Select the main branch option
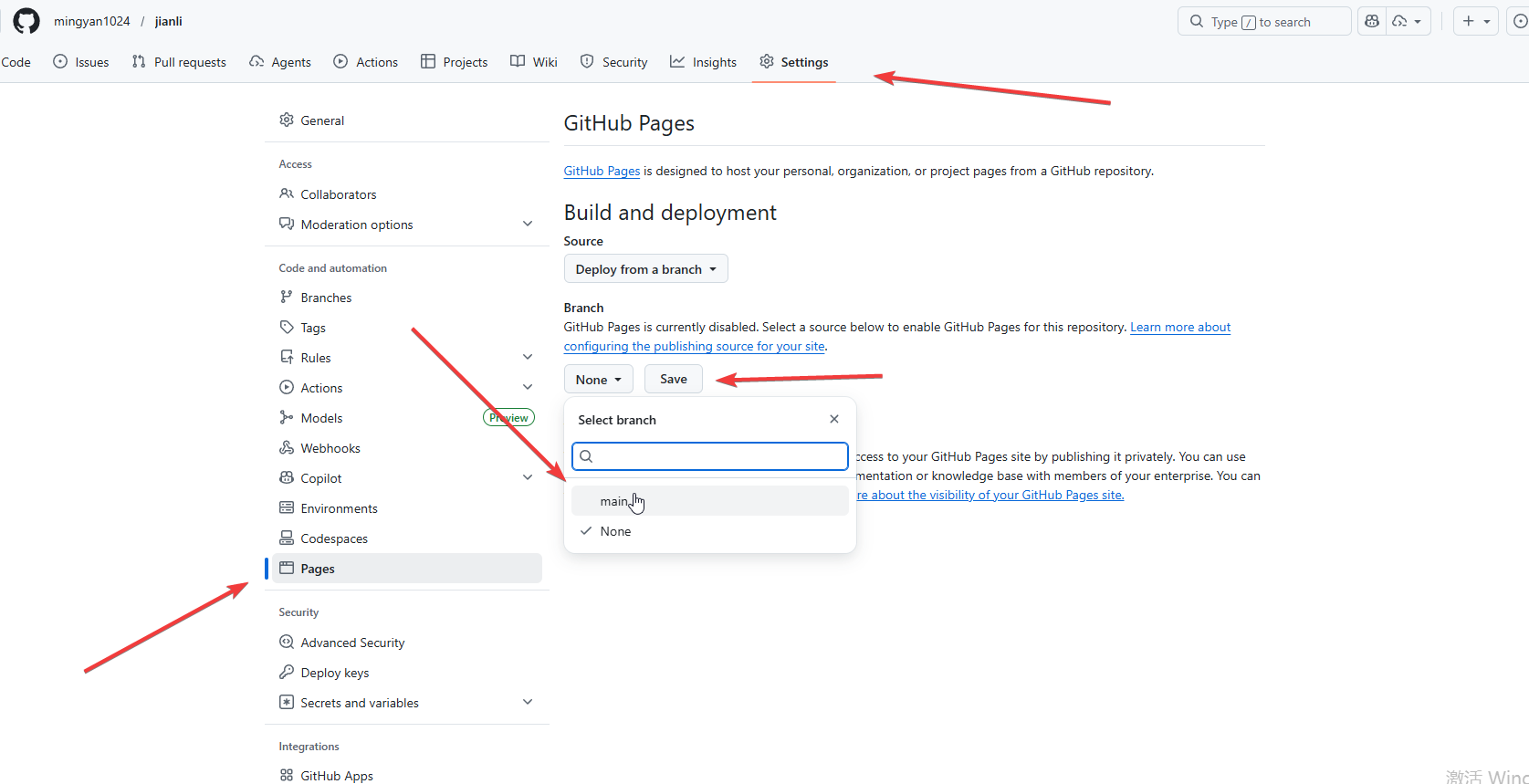1529x784 pixels. click(x=613, y=501)
